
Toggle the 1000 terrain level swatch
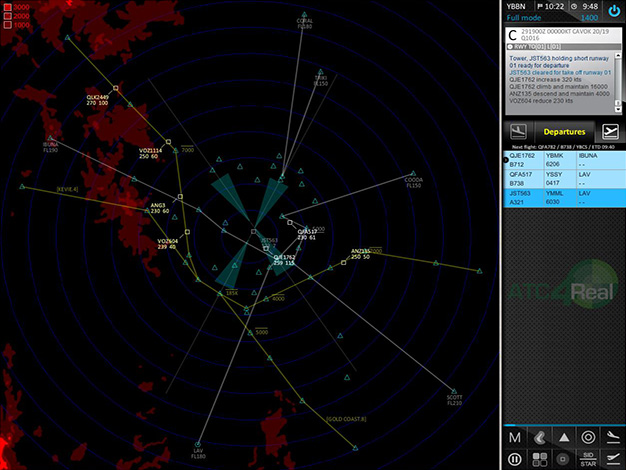pos(6,24)
